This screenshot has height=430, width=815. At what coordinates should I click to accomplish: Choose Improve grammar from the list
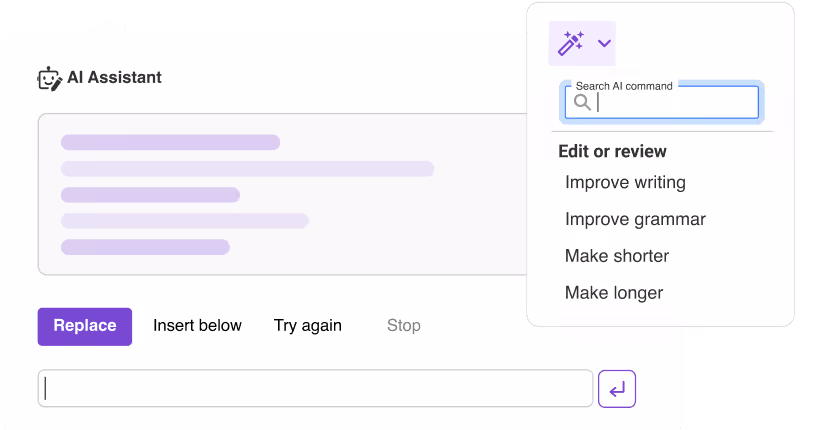click(x=635, y=219)
